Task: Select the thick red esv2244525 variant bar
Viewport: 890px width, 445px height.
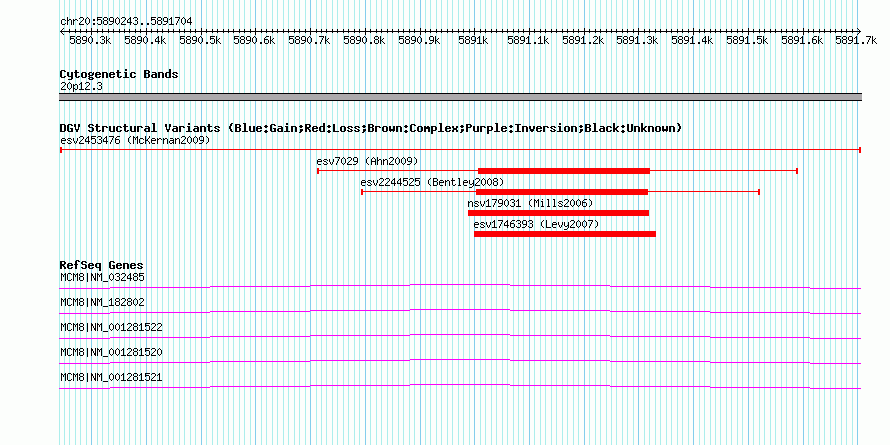Action: (x=562, y=192)
